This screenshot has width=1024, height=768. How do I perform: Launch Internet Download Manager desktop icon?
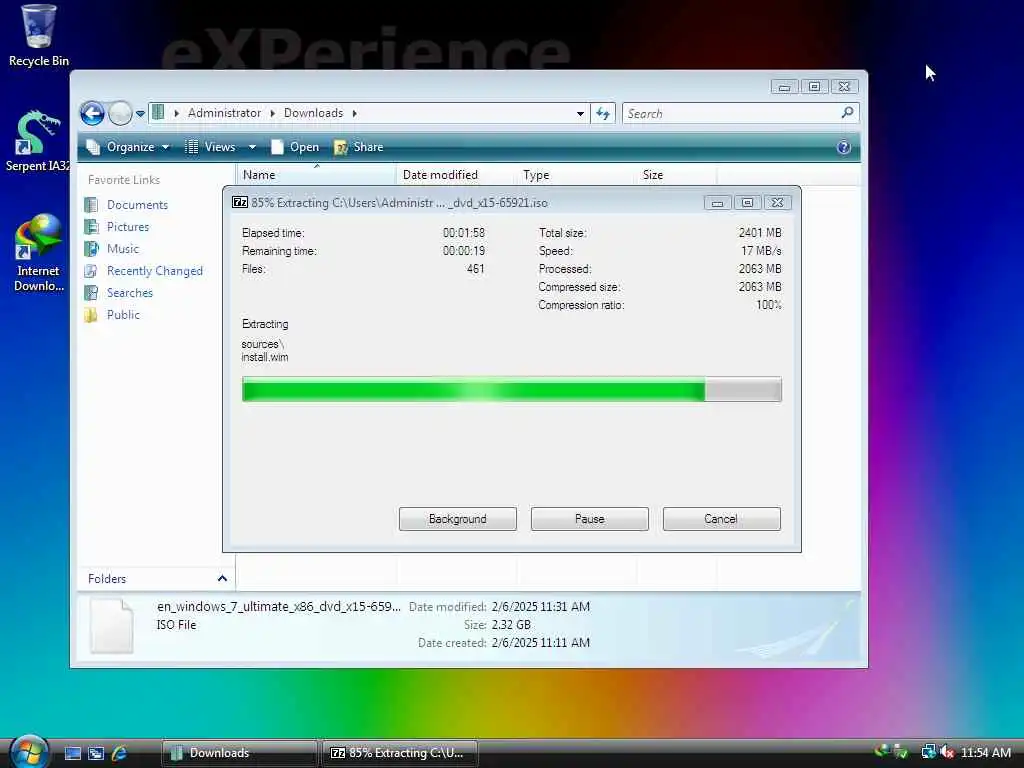(x=38, y=253)
